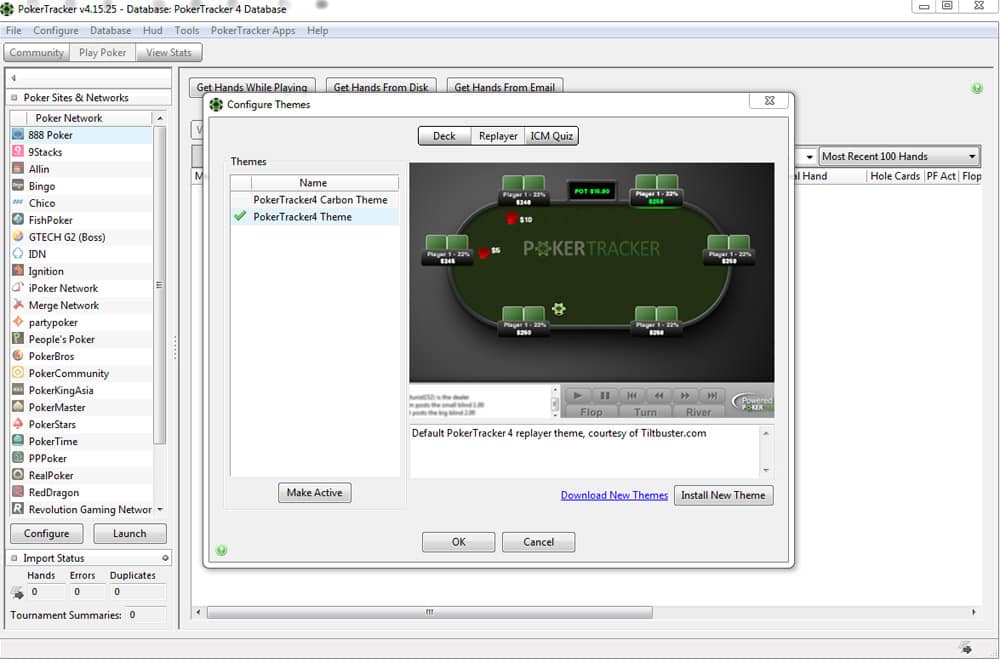Open the Tools menu

(187, 31)
